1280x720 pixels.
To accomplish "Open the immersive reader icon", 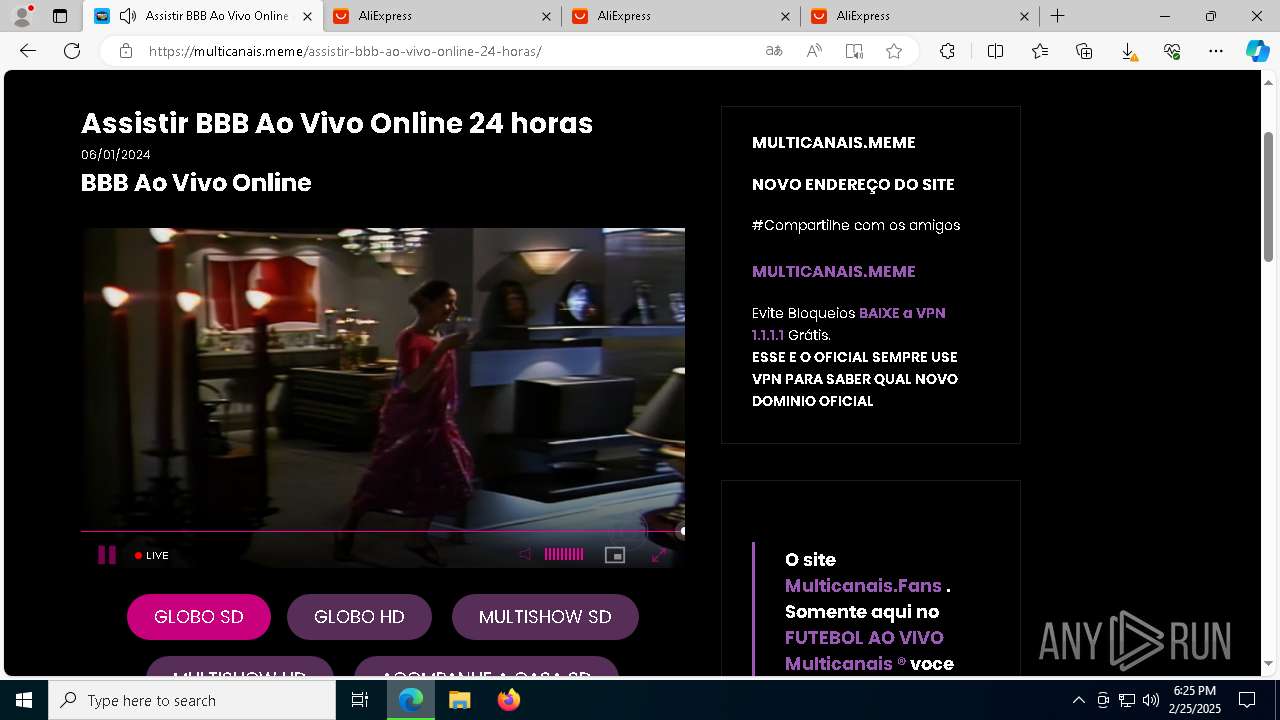I will click(x=854, y=51).
